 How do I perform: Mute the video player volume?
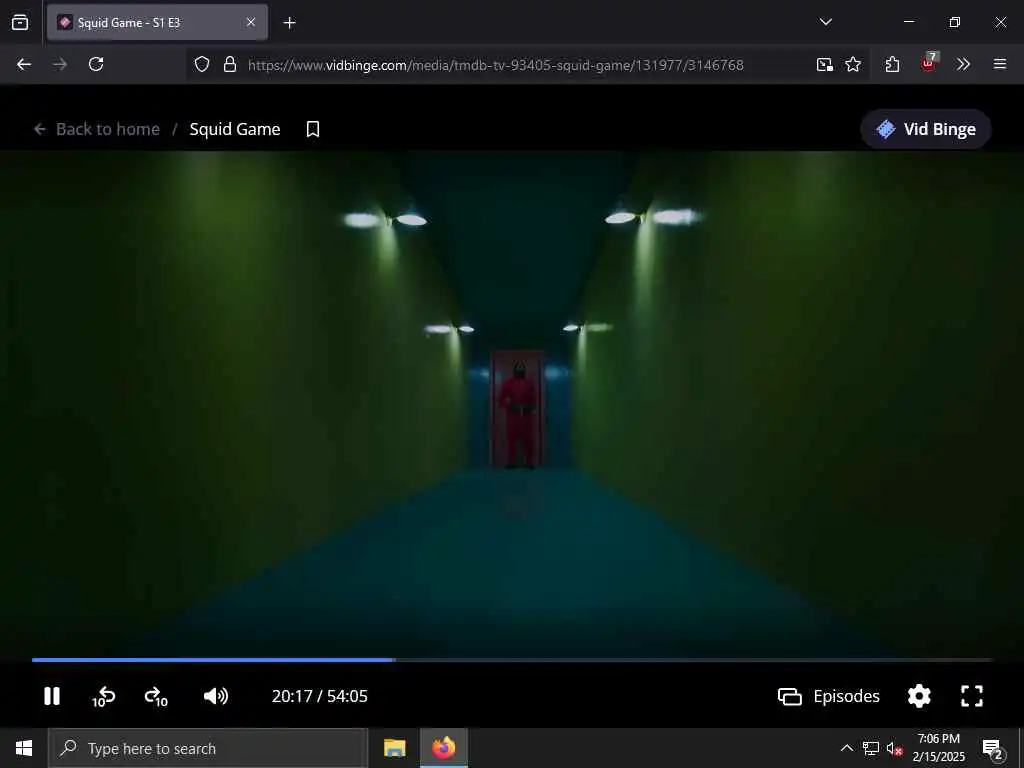coord(216,696)
